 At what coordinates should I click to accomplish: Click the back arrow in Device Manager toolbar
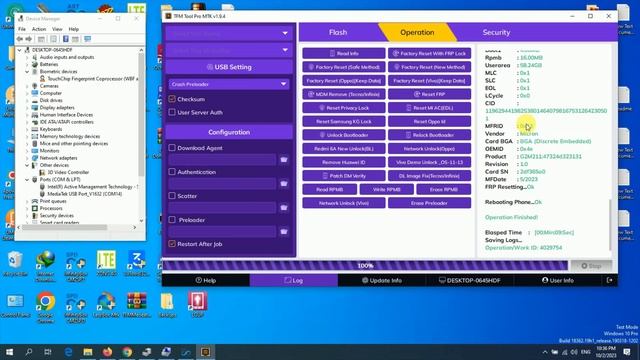click(x=20, y=39)
